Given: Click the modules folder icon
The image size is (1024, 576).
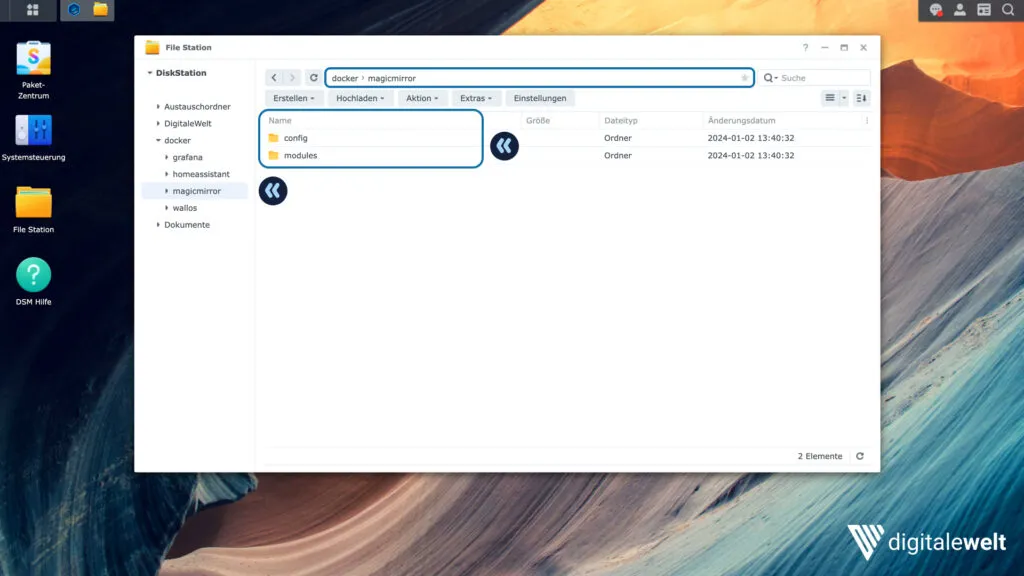Looking at the screenshot, I should coord(274,155).
